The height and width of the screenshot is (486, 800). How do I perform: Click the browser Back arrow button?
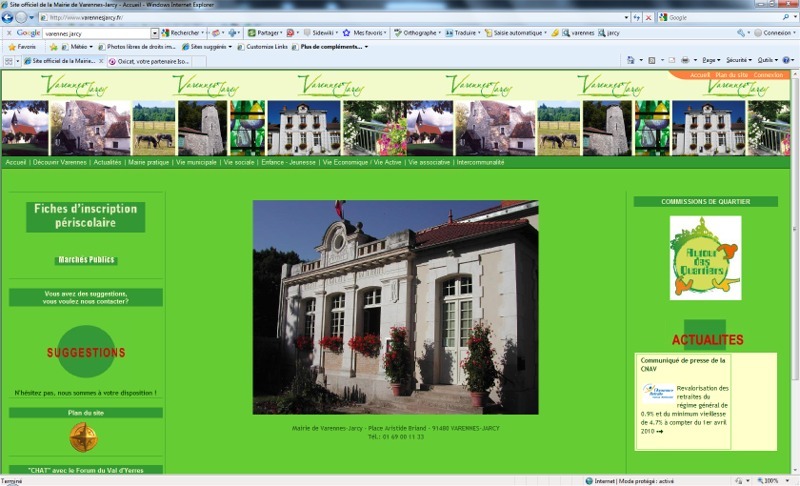pyautogui.click(x=7, y=17)
